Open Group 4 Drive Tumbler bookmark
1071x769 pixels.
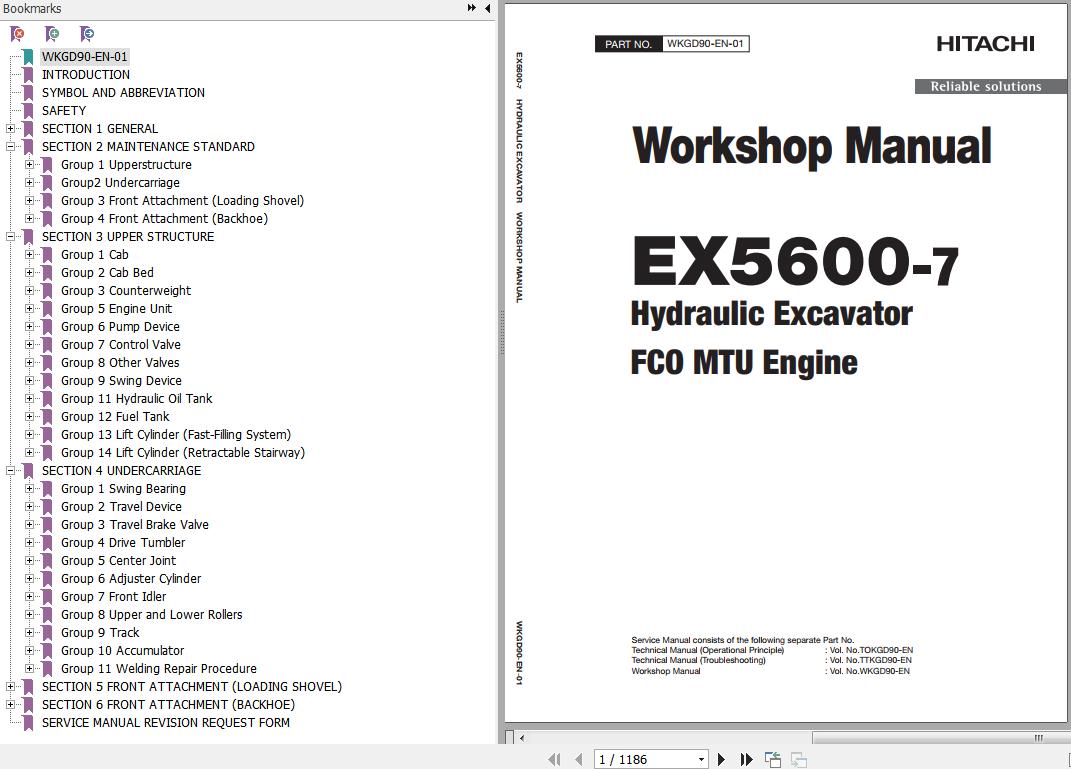click(x=123, y=542)
